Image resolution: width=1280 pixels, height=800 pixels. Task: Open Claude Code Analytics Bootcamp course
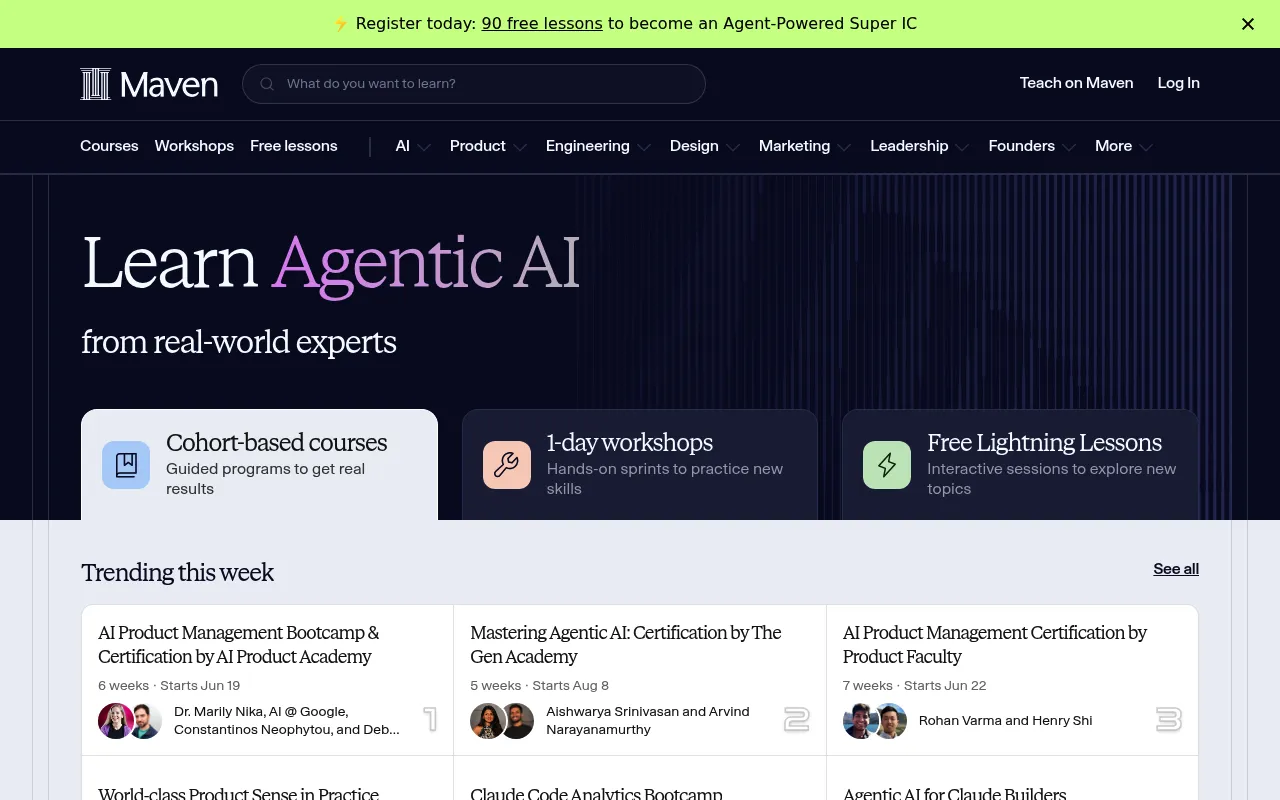pos(596,794)
